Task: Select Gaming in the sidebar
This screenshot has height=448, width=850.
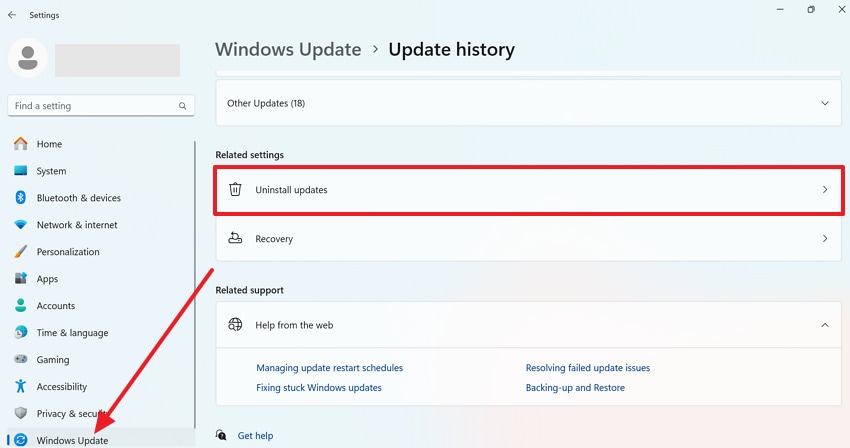Action: [53, 359]
